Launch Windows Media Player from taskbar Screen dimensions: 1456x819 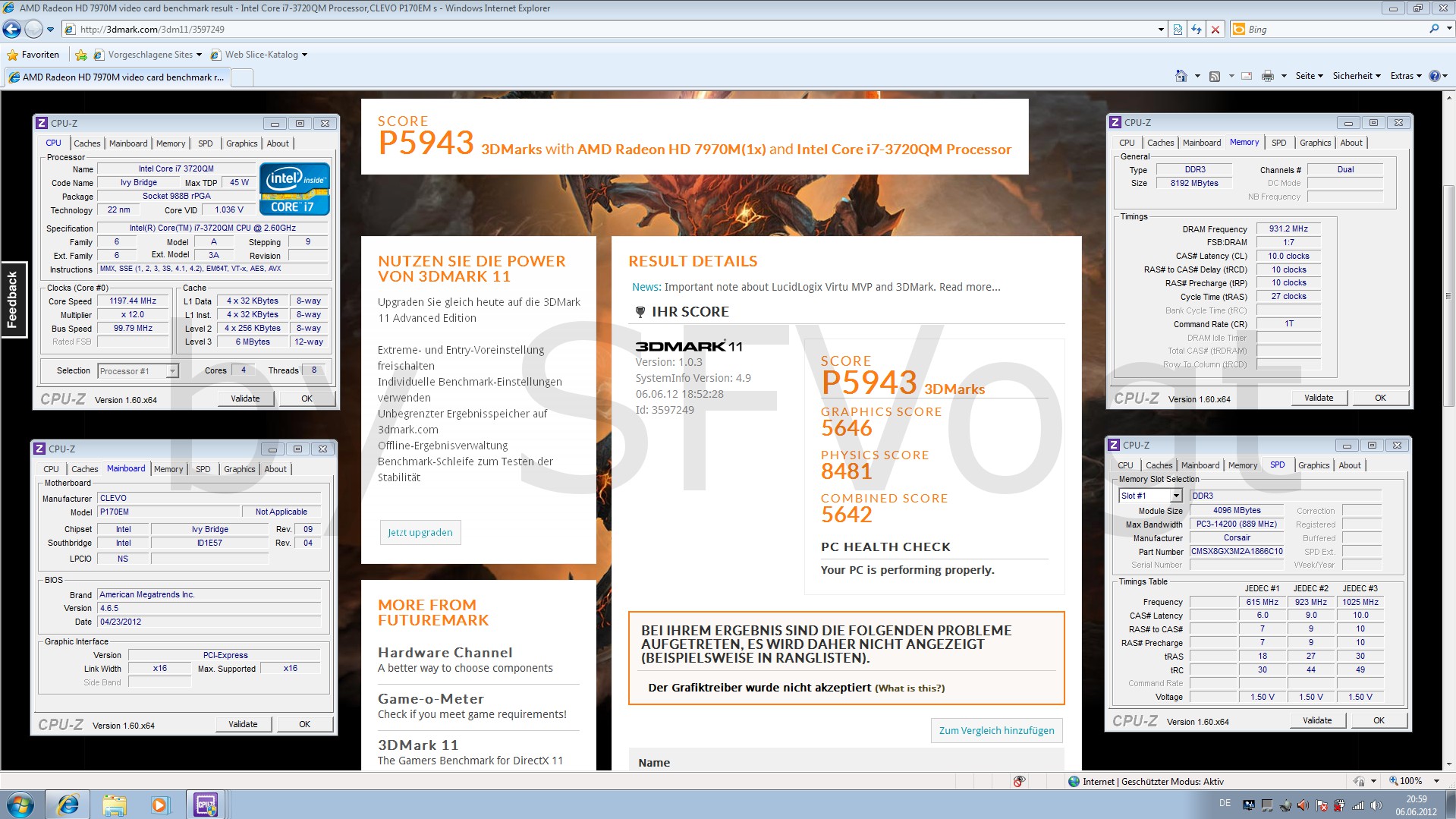point(160,805)
